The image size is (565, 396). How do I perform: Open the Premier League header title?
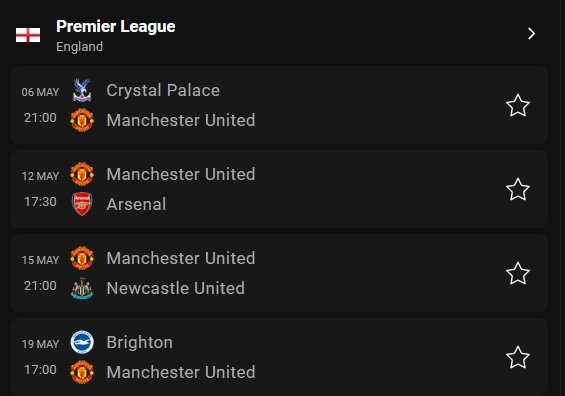[116, 26]
